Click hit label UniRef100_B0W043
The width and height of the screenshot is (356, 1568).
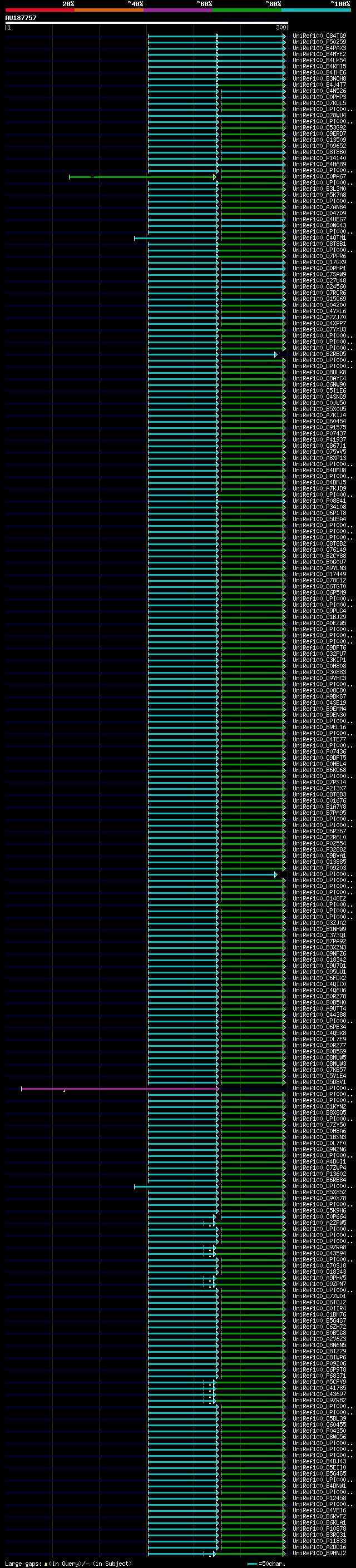pyautogui.click(x=319, y=225)
